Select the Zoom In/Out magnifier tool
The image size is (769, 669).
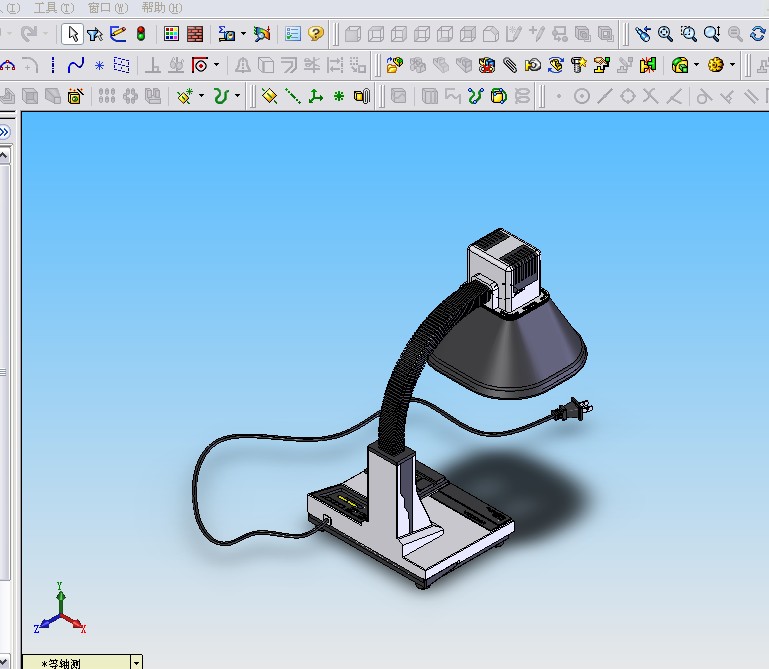712,34
